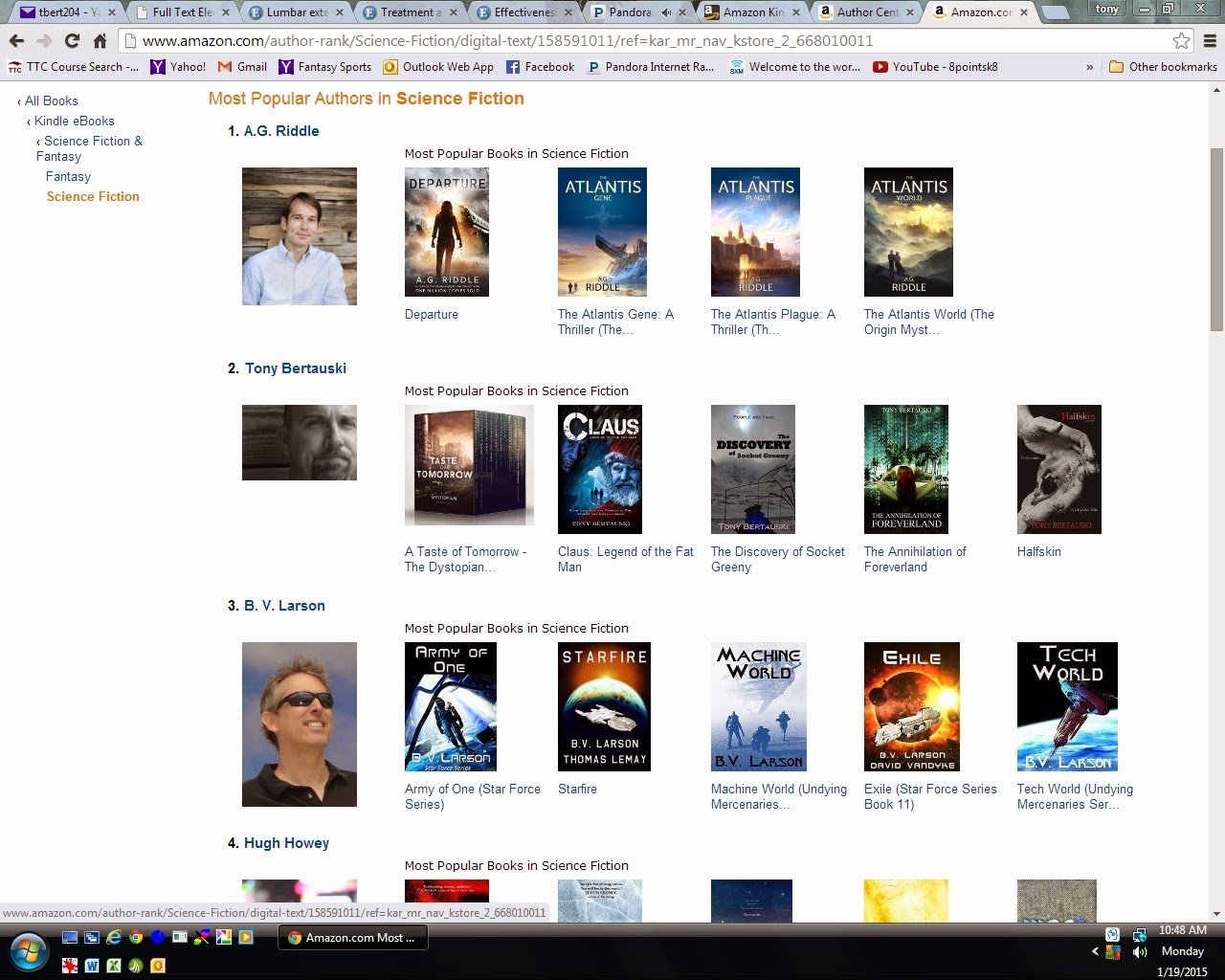Open the 'tony' Chrome profile button
Screen dimensions: 1225x980
1107,9
